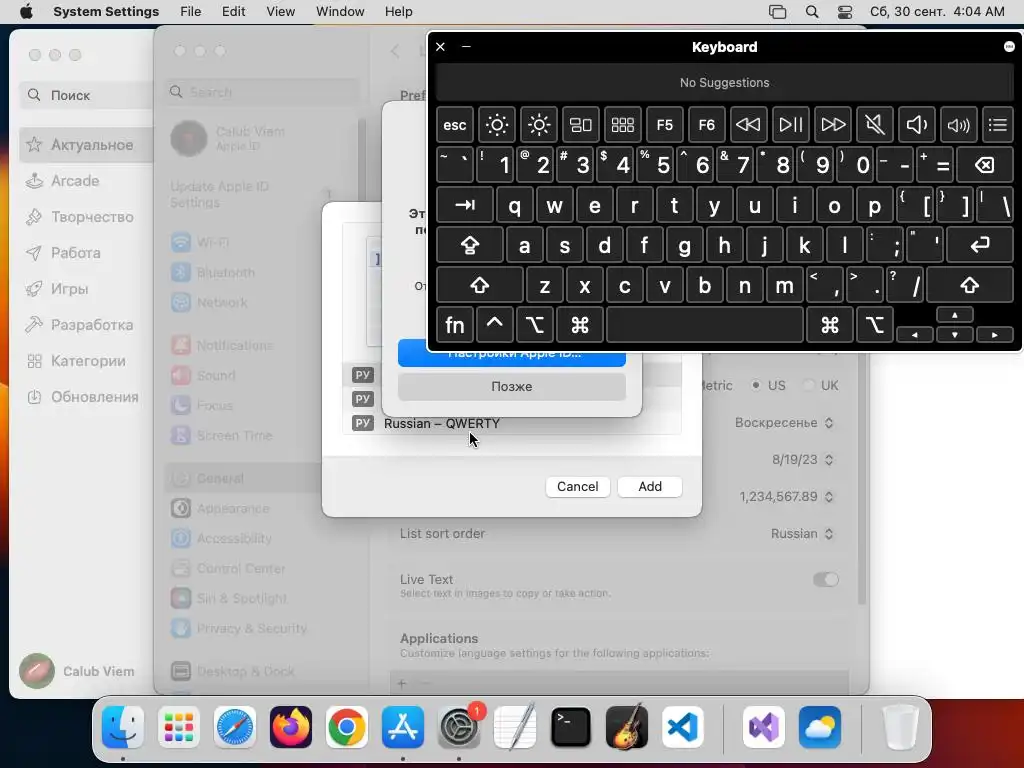Tap the tab key on virtual keyboard
The image size is (1024, 768).
[x=465, y=205]
